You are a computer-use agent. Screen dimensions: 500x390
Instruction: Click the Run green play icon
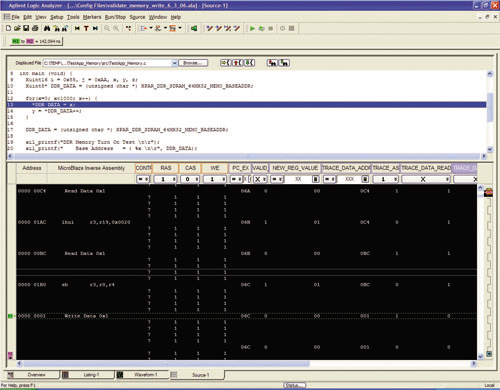tap(252, 29)
